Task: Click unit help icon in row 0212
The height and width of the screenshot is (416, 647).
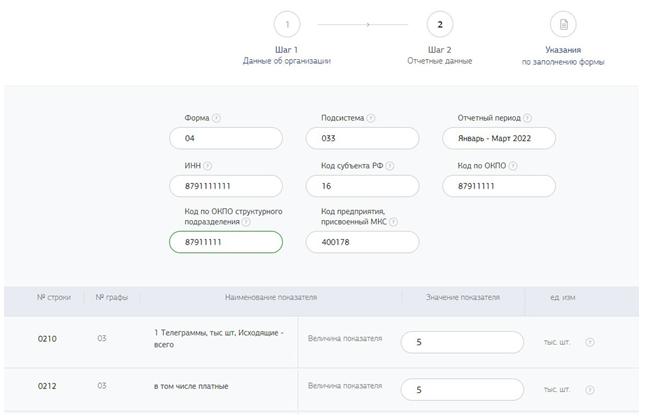Action: [x=590, y=390]
